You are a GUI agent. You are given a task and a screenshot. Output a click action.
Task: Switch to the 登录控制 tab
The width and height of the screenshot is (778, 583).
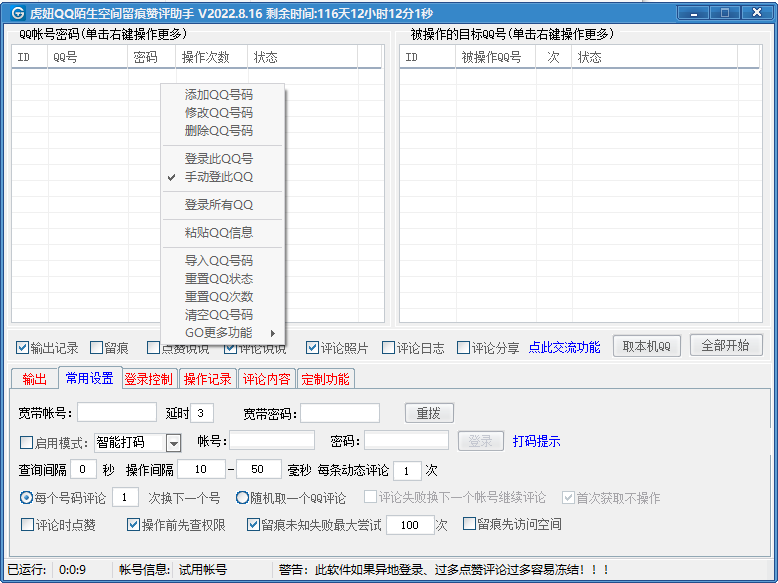148,379
